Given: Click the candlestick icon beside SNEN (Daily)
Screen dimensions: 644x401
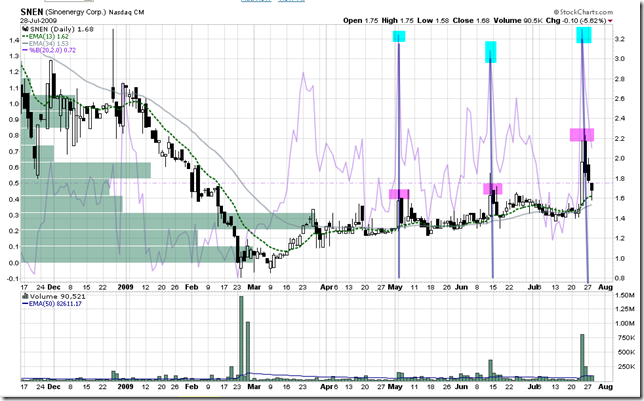Looking at the screenshot, I should (25, 29).
